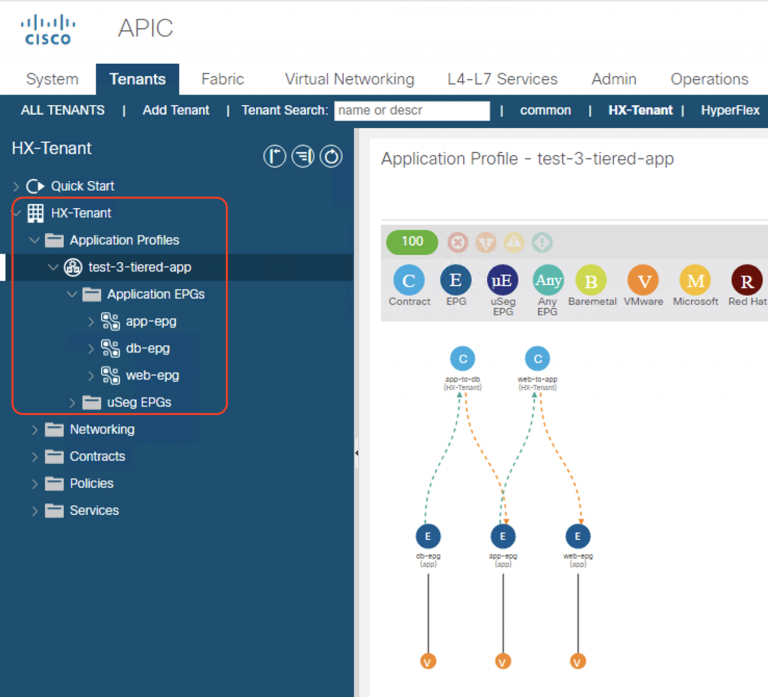Click the list filter icon in HX-Tenant header
Image resolution: width=768 pixels, height=697 pixels.
click(x=303, y=157)
